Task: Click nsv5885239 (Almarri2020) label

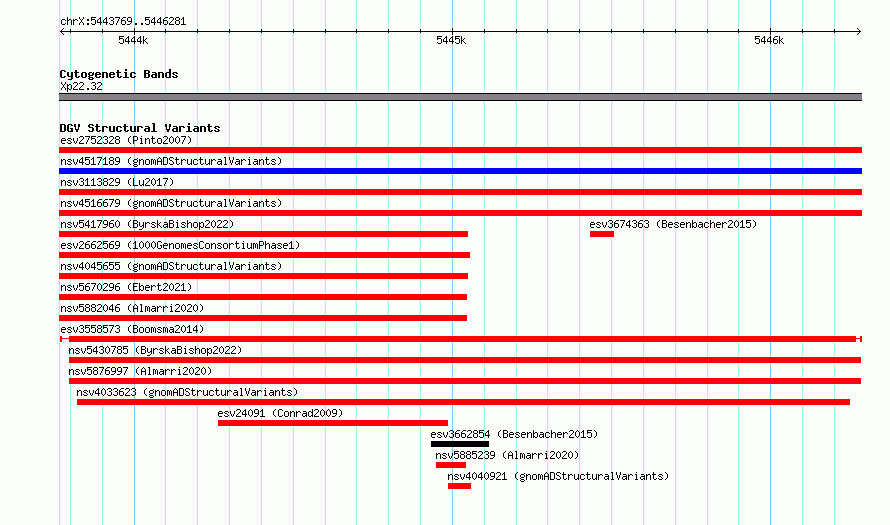Action: [x=507, y=455]
